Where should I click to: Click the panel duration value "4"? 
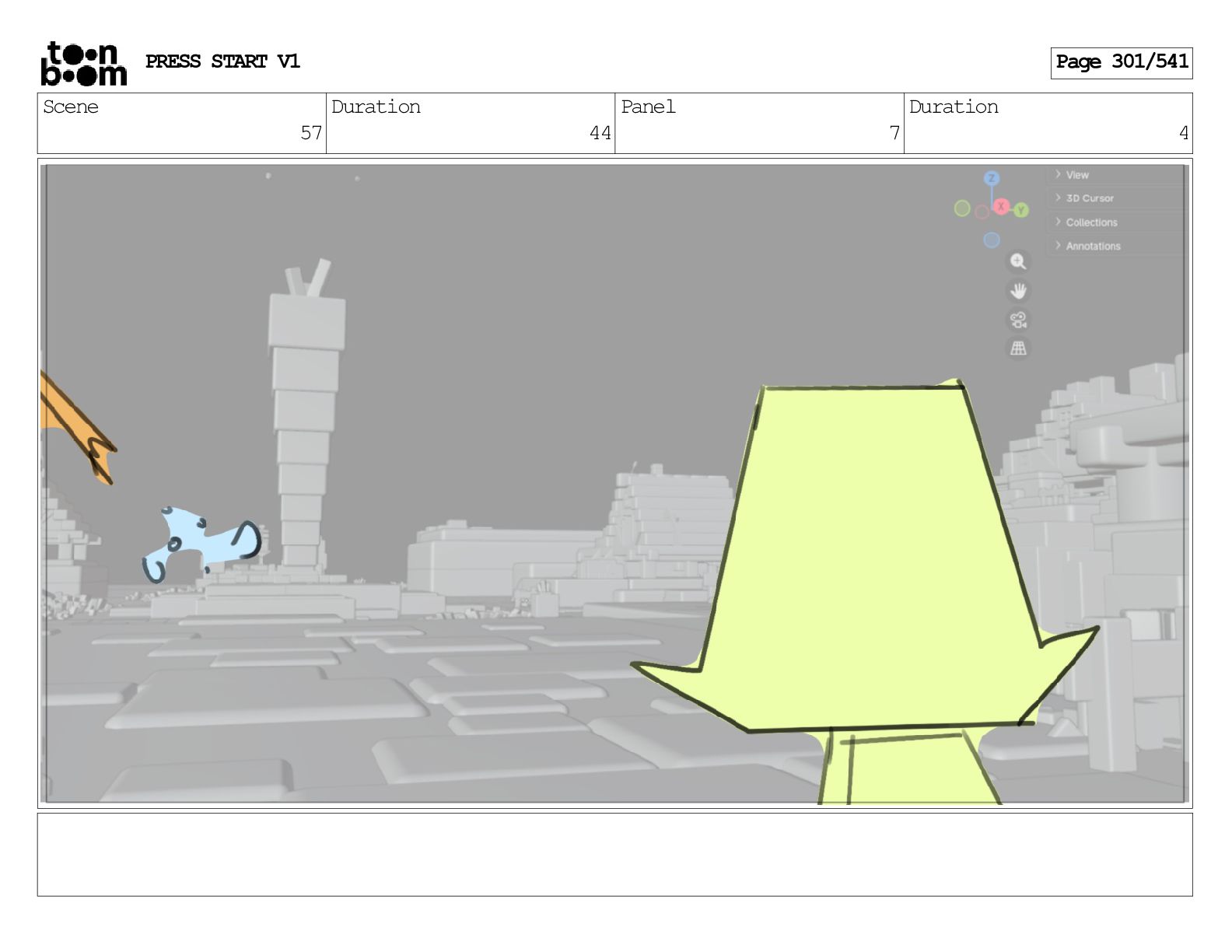click(x=1183, y=133)
